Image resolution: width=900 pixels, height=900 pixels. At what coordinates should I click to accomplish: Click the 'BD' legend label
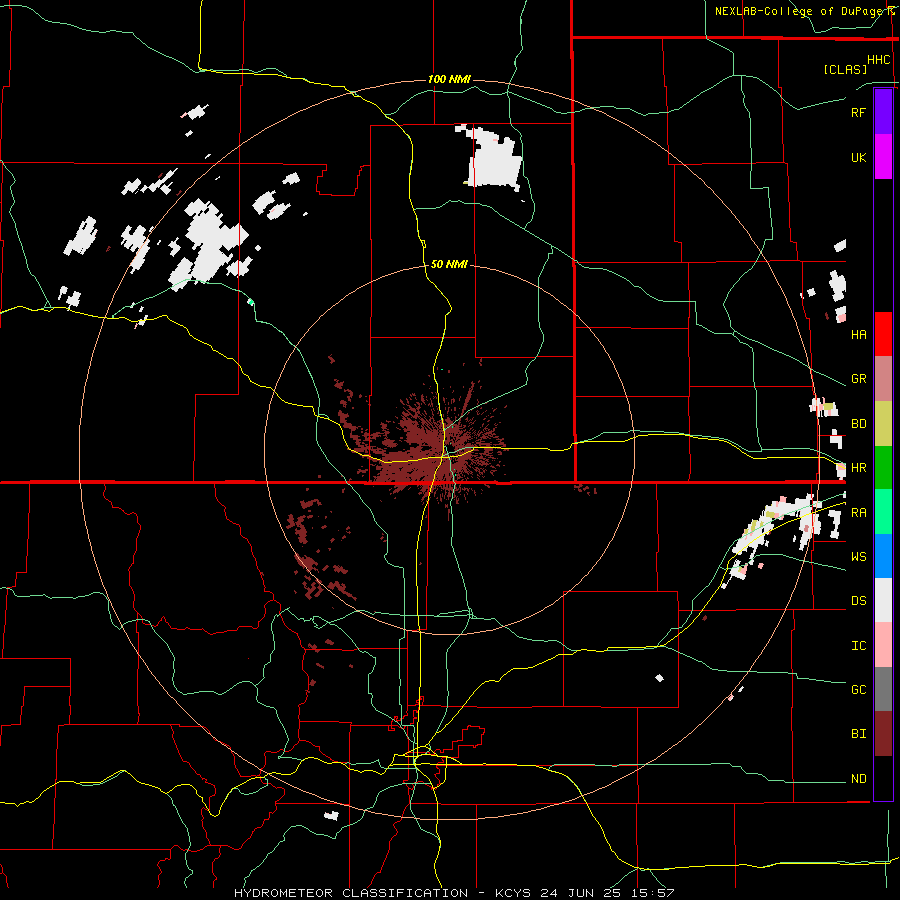[x=858, y=424]
